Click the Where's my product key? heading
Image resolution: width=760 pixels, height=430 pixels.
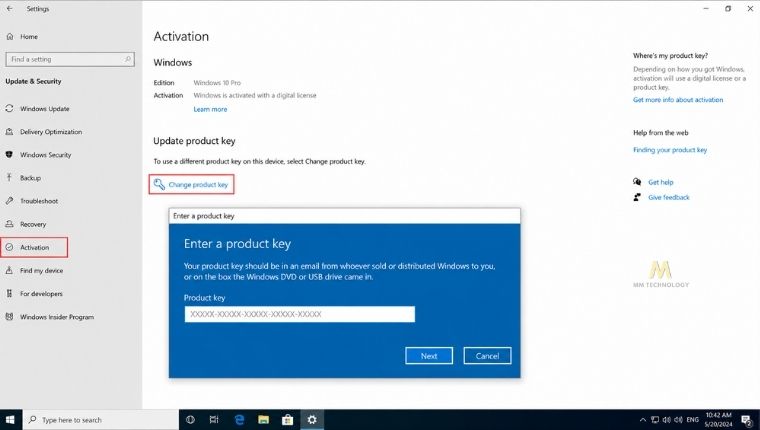click(x=670, y=56)
